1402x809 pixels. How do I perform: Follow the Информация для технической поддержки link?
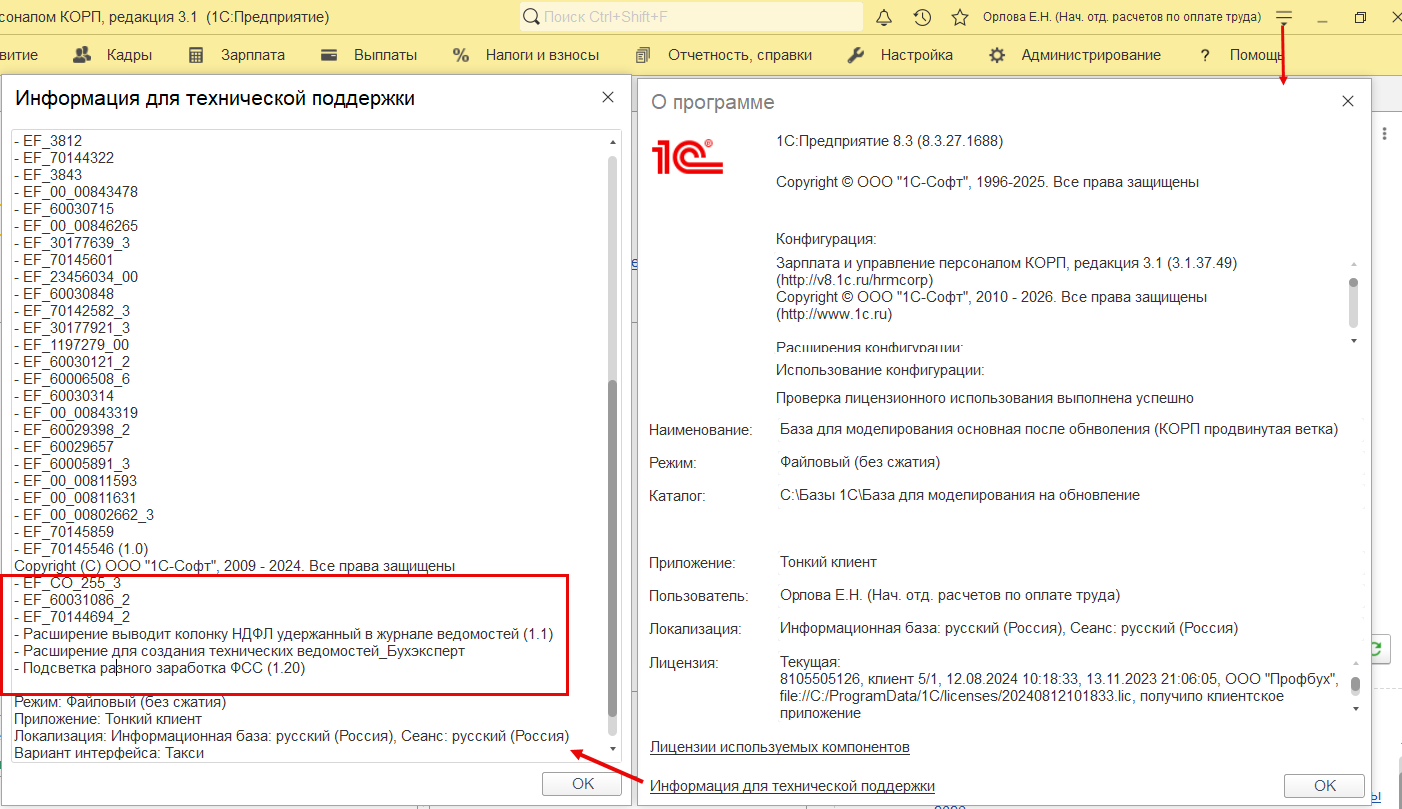click(792, 786)
